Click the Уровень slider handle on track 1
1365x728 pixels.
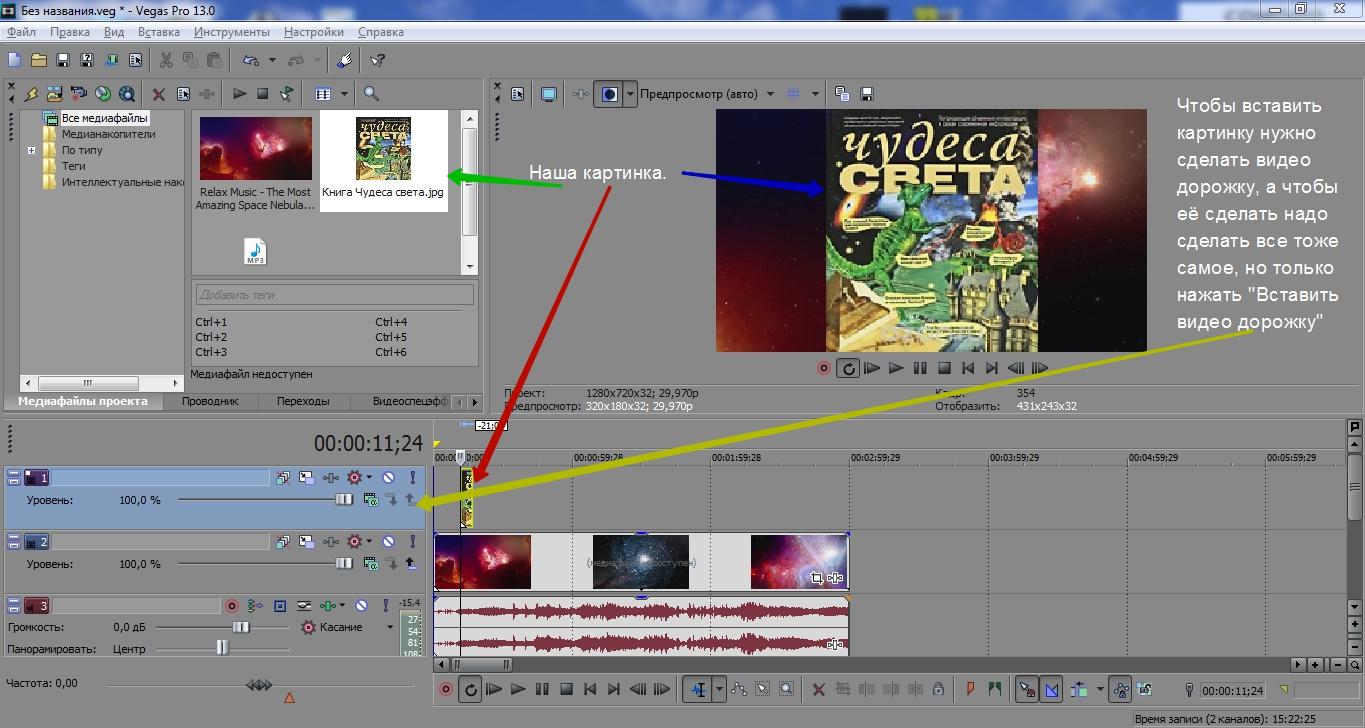(344, 500)
